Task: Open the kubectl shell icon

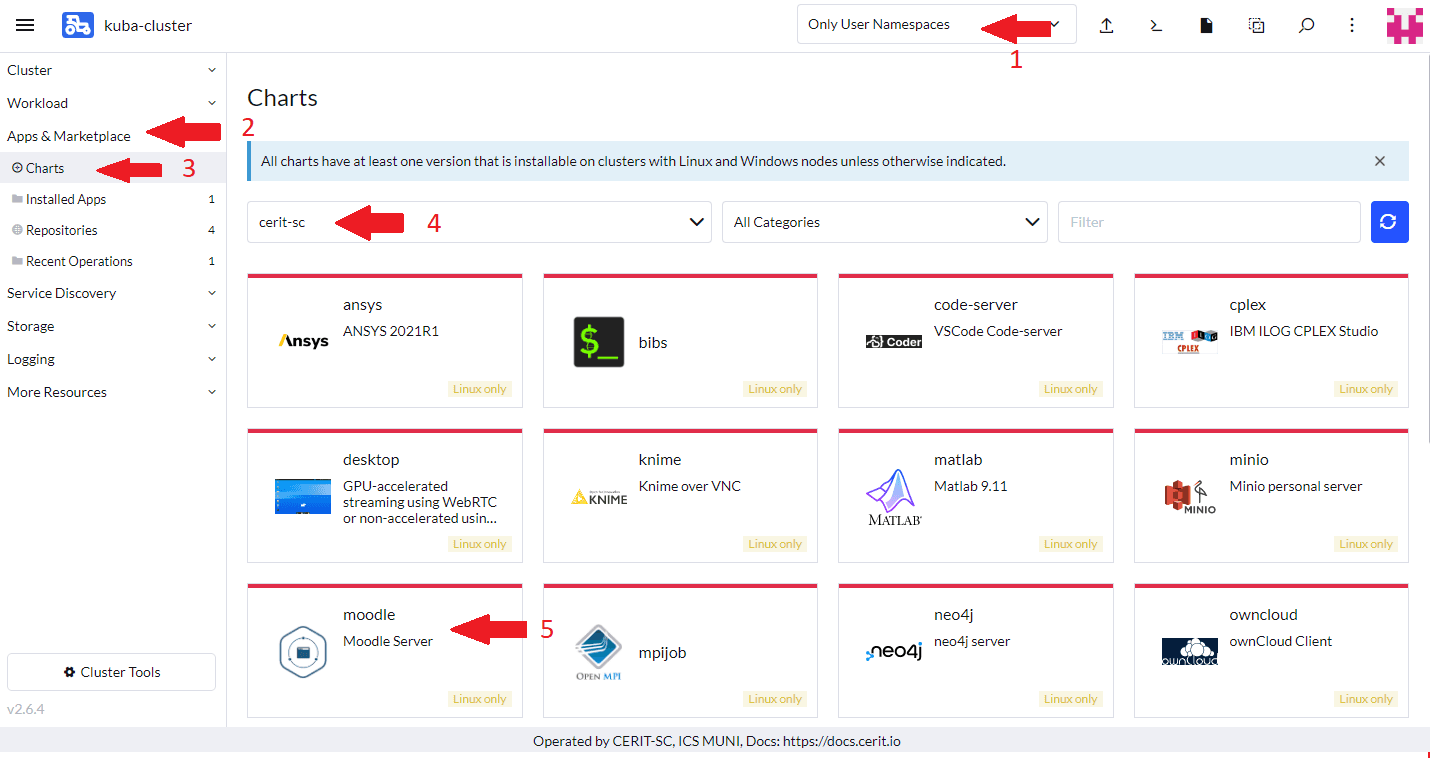Action: click(1156, 26)
